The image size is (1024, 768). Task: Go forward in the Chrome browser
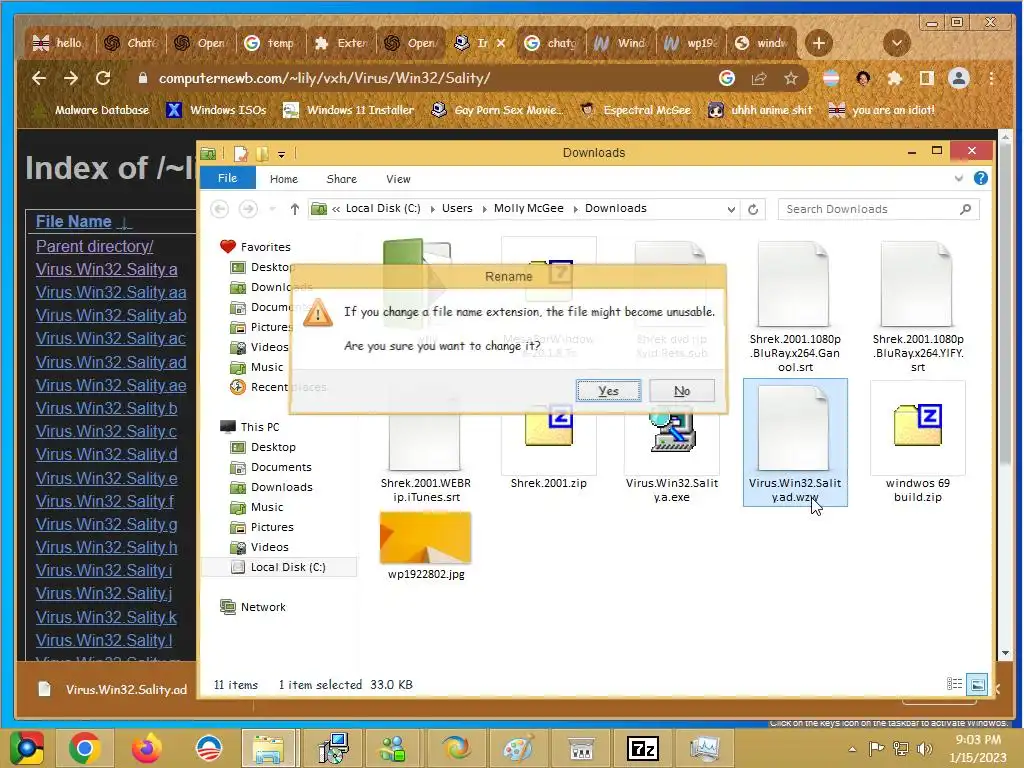pyautogui.click(x=71, y=78)
